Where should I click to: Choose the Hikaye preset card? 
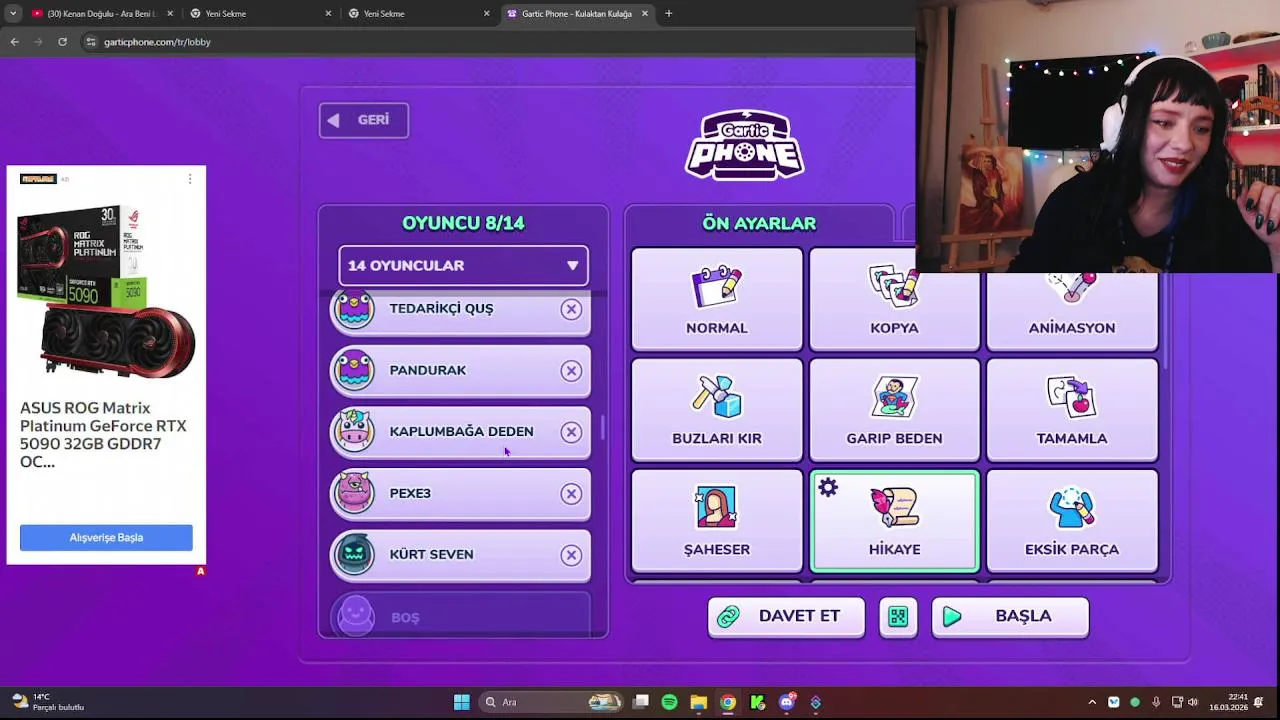(894, 521)
